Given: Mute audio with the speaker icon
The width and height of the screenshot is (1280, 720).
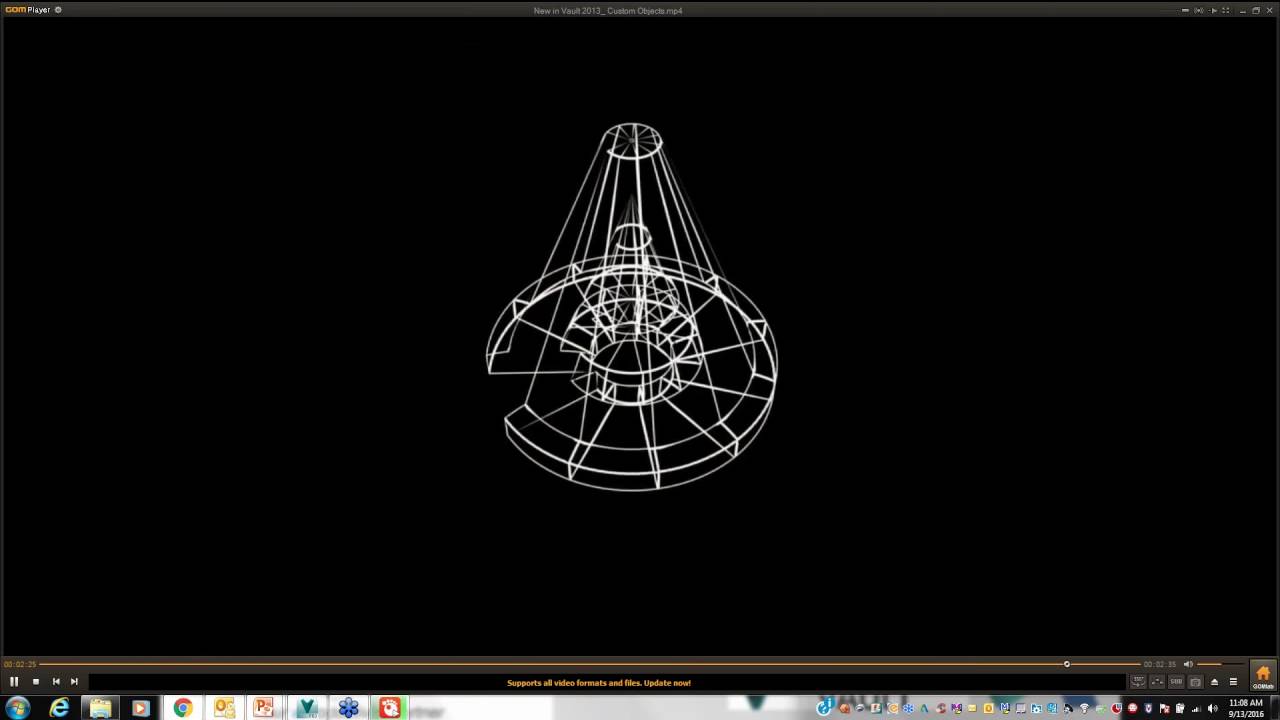Looking at the screenshot, I should coord(1188,664).
